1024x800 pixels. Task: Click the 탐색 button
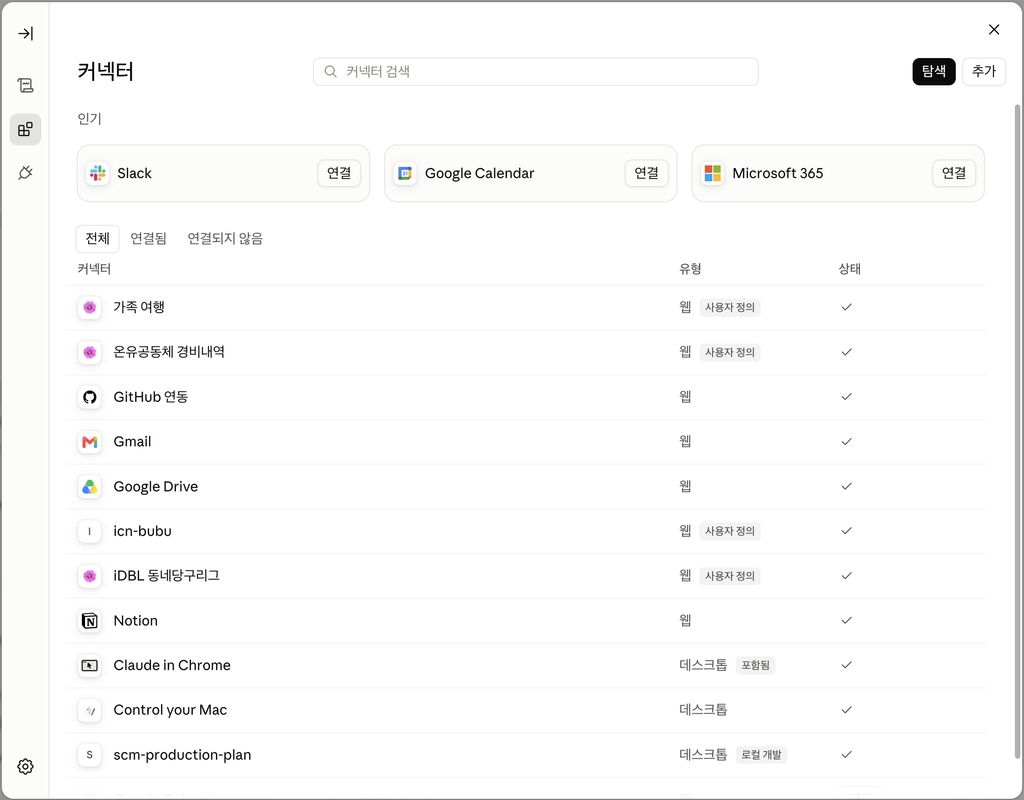[934, 71]
